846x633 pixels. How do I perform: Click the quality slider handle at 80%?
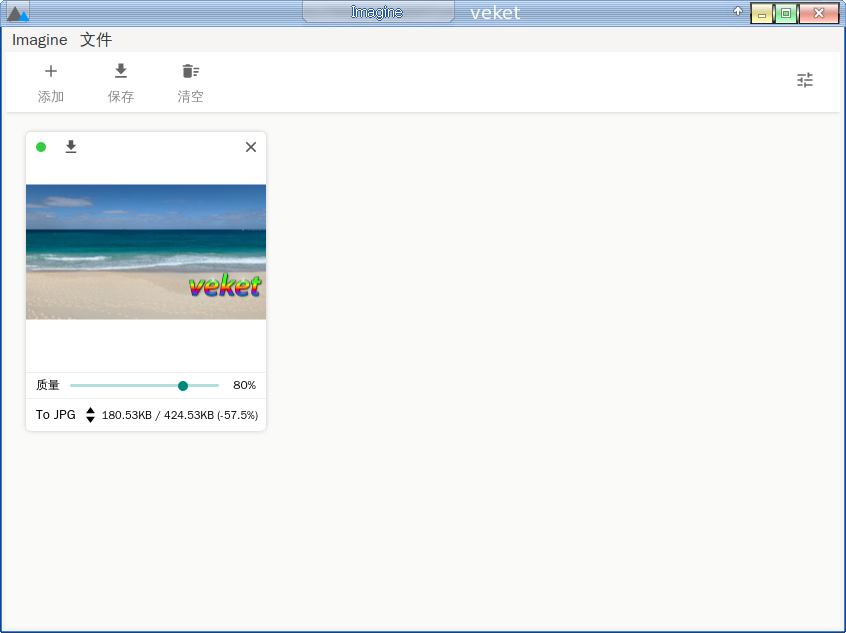point(183,385)
